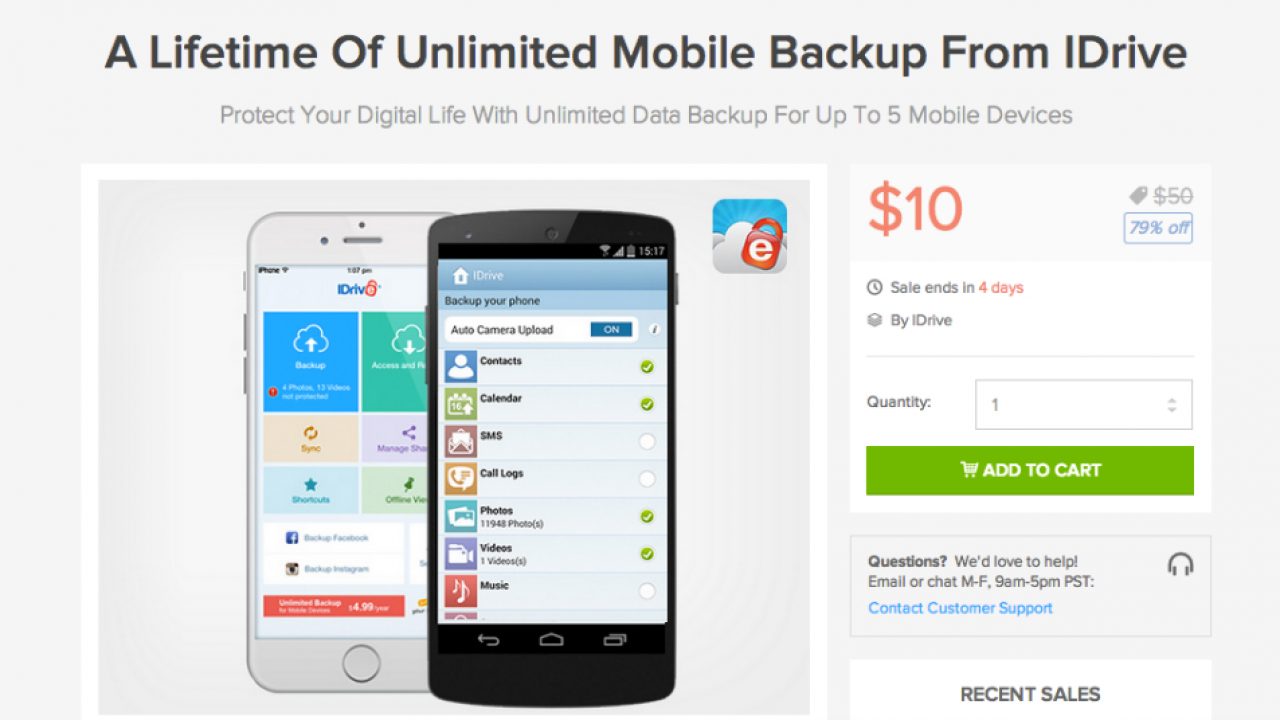Click the Call Logs phone icon
This screenshot has height=720, width=1280.
[x=460, y=479]
